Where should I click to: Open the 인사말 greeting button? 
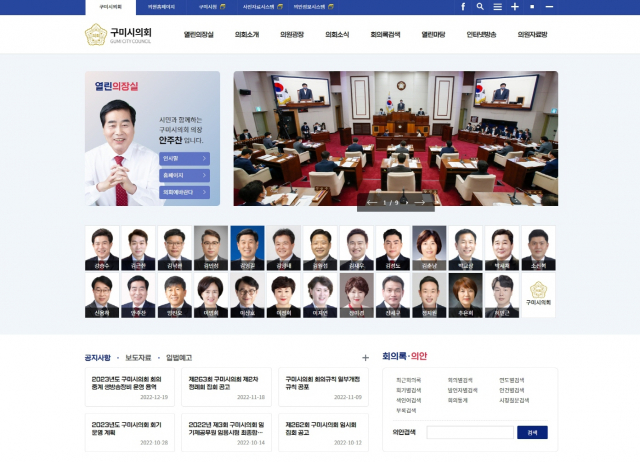point(185,158)
